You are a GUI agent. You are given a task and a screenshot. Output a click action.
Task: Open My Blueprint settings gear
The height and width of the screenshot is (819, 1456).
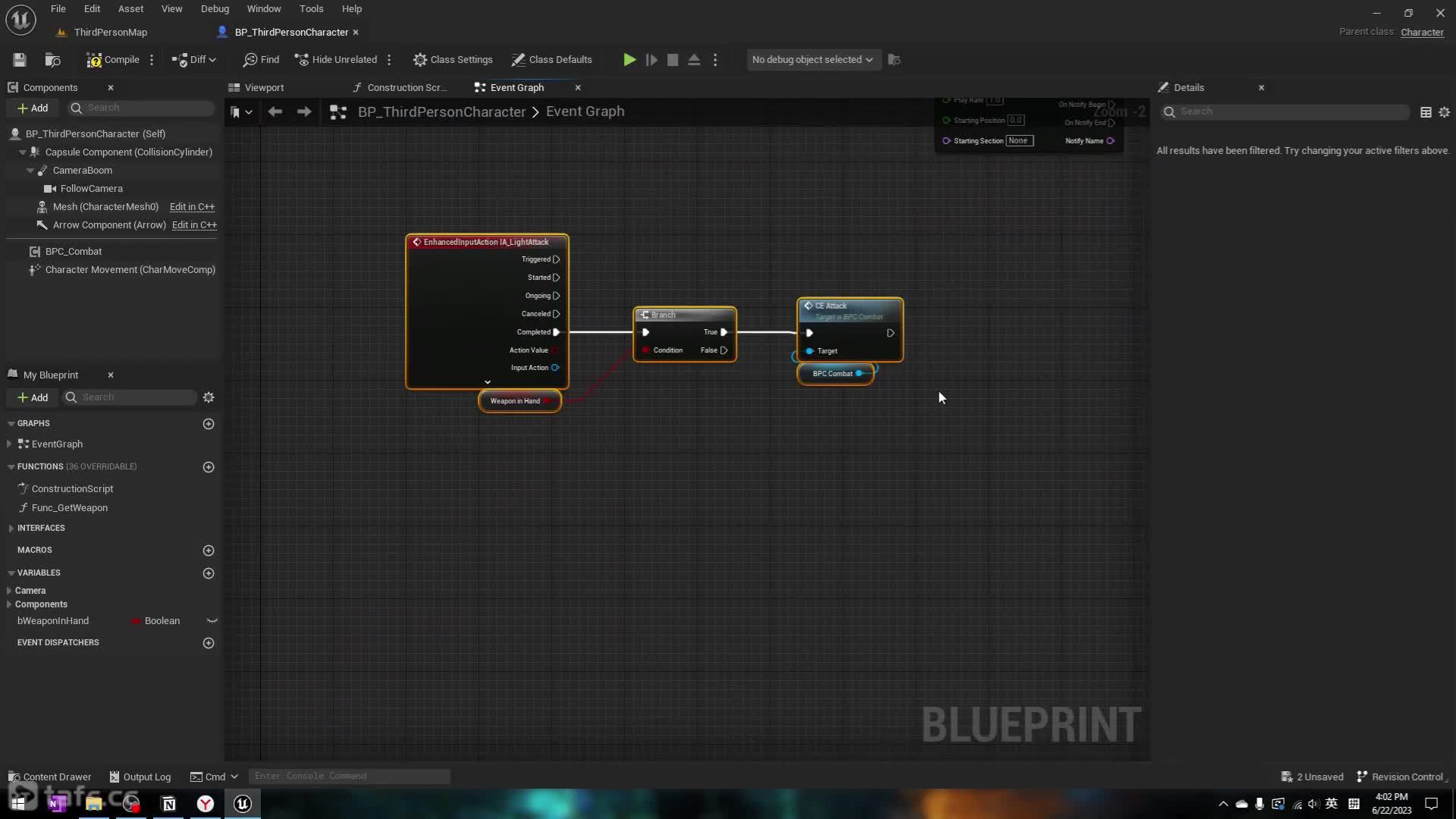click(209, 397)
